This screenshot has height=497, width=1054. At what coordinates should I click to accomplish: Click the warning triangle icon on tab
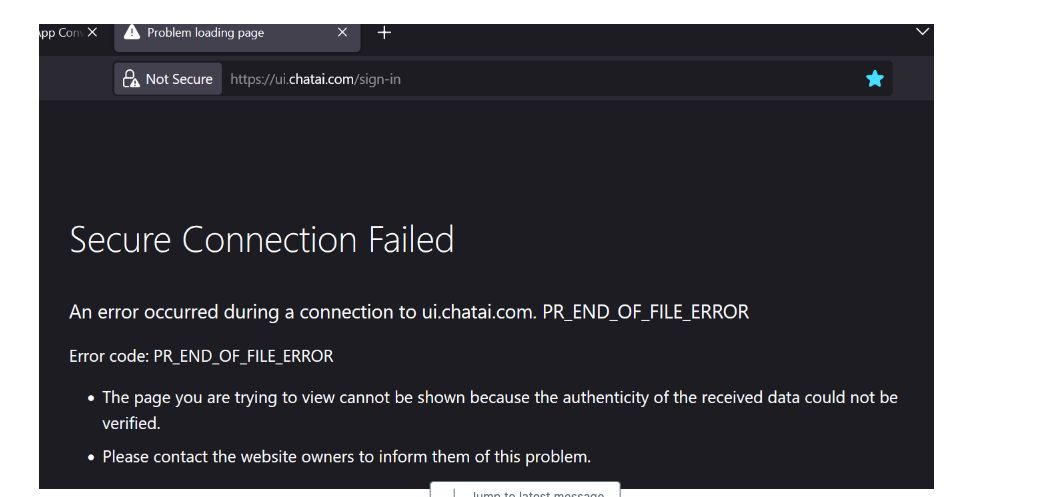click(132, 33)
